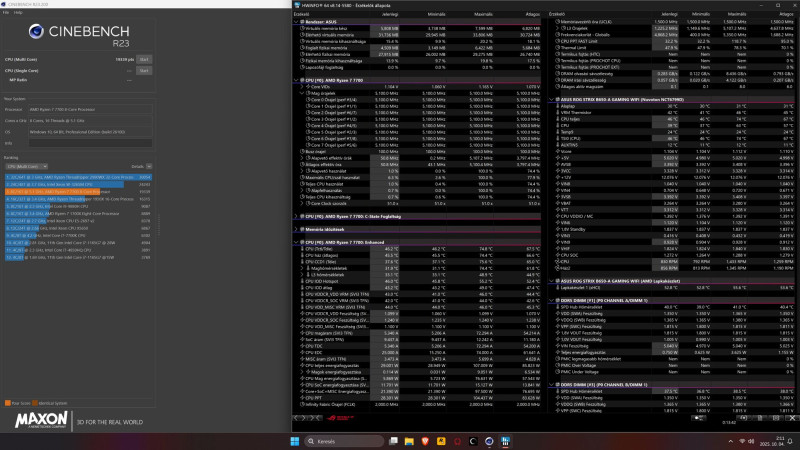
Task: Open File Explorer from the taskbar
Action: 409,441
